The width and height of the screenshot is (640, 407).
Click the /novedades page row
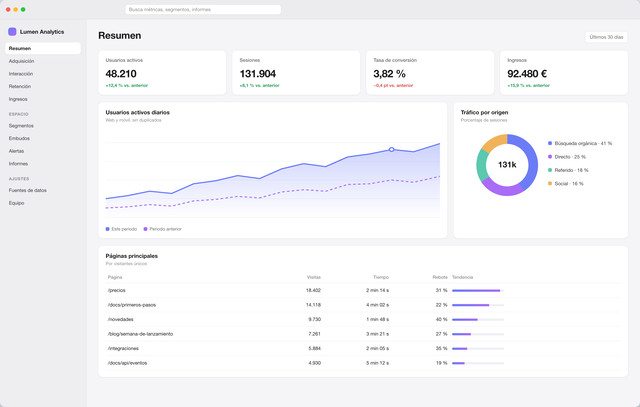tap(363, 319)
